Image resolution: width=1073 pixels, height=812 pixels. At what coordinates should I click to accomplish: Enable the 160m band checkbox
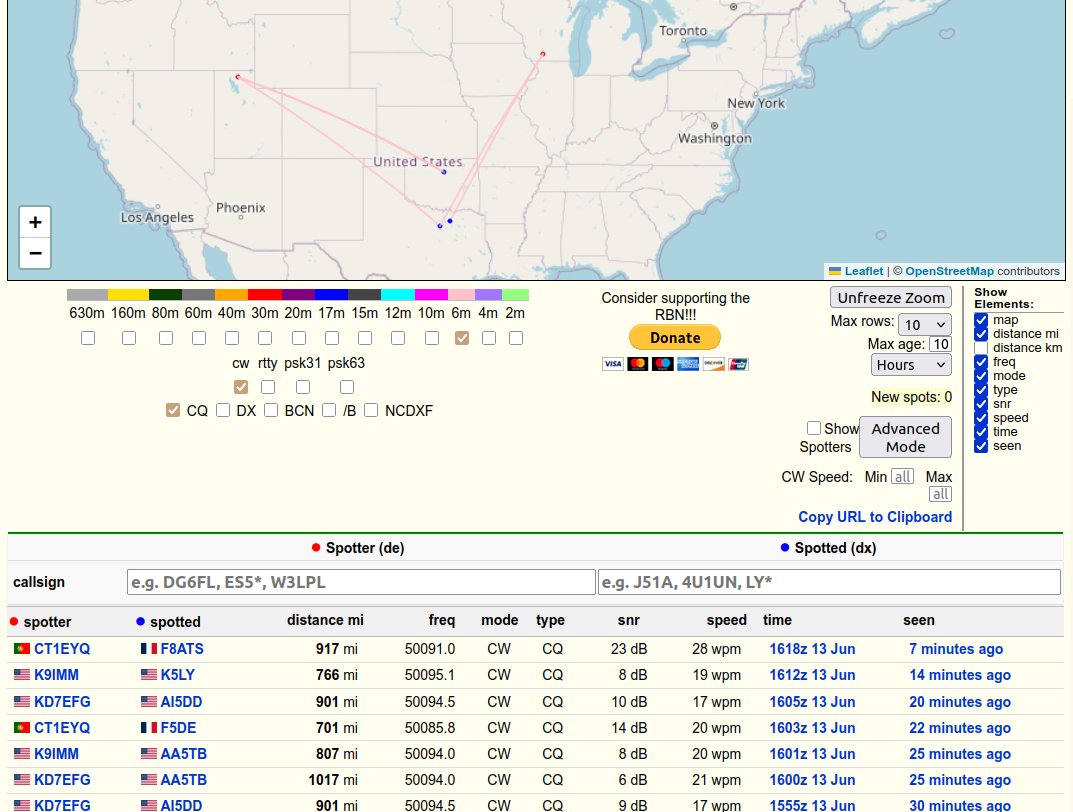click(129, 338)
